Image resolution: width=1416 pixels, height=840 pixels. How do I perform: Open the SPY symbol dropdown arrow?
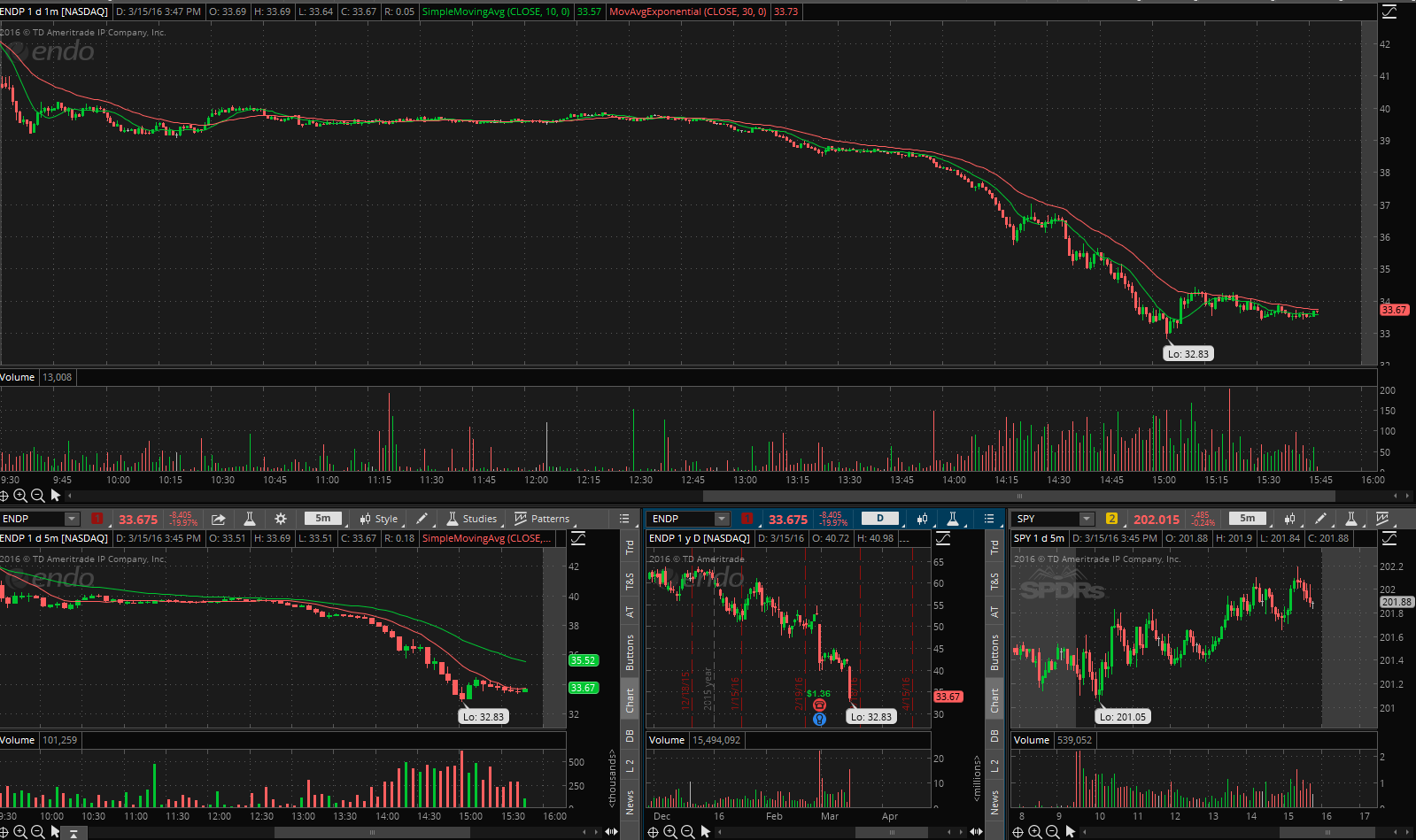(x=1087, y=519)
